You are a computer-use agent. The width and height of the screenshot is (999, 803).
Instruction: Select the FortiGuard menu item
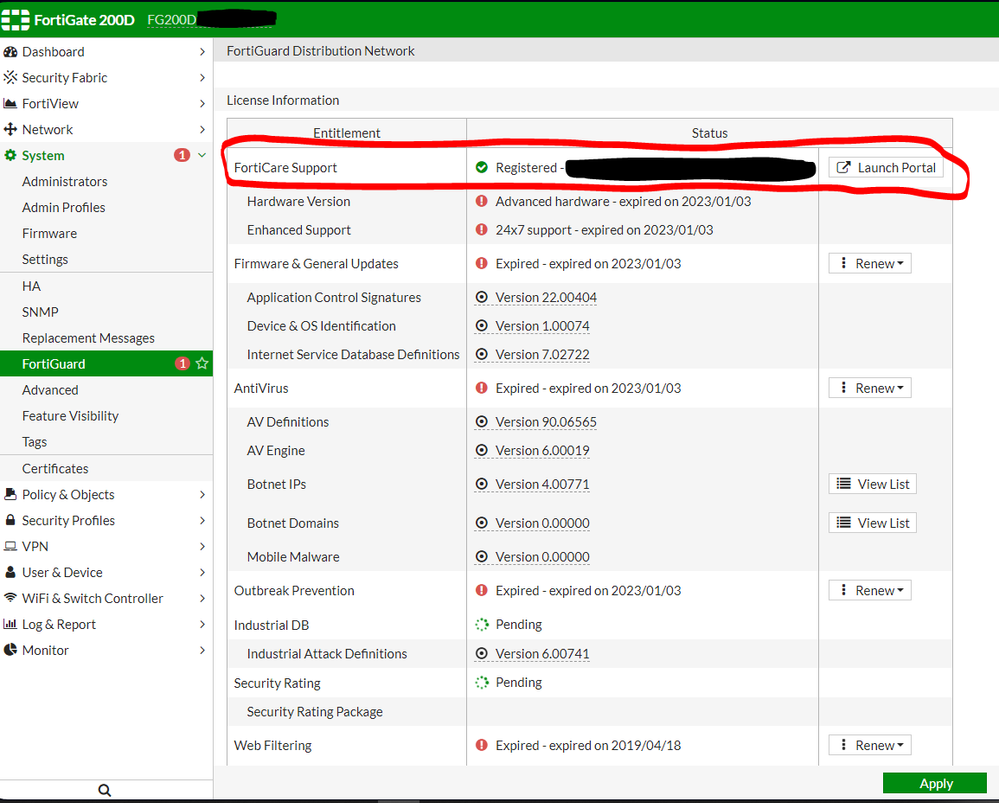pyautogui.click(x=106, y=363)
